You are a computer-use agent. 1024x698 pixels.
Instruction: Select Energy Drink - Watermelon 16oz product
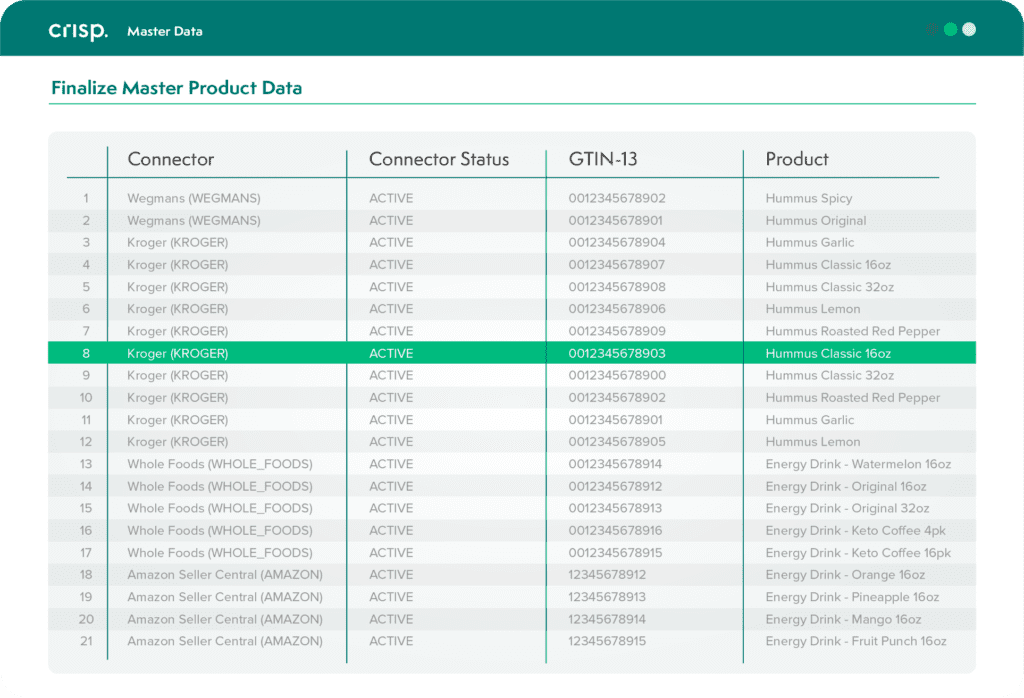pyautogui.click(x=858, y=464)
